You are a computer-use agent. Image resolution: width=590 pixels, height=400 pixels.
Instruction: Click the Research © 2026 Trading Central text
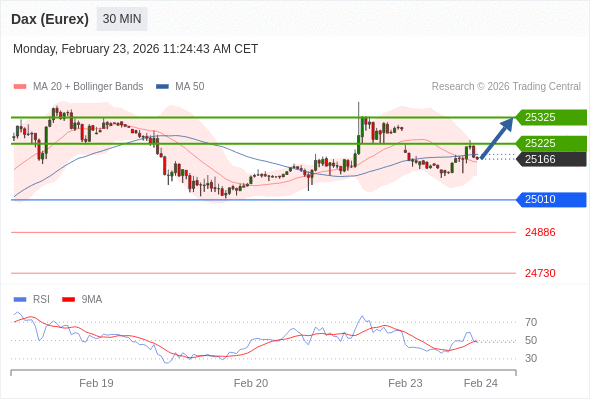tap(506, 87)
